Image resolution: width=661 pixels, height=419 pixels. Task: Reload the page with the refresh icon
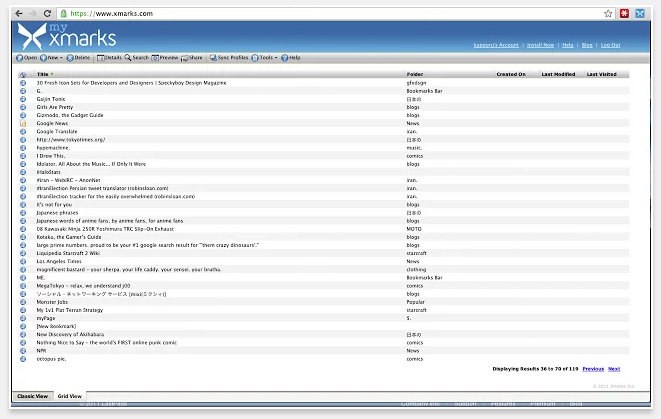point(47,13)
